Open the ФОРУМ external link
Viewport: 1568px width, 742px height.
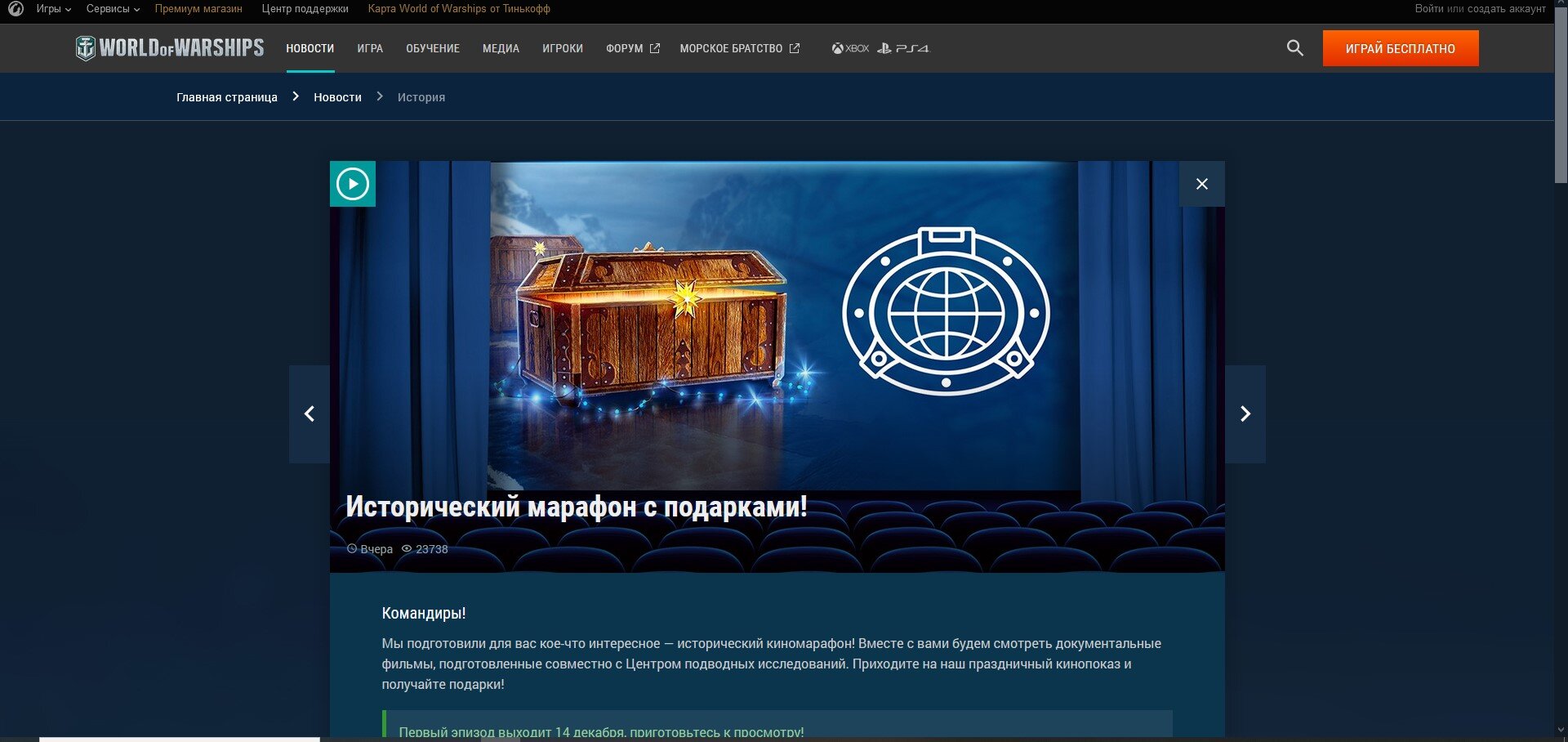point(633,48)
